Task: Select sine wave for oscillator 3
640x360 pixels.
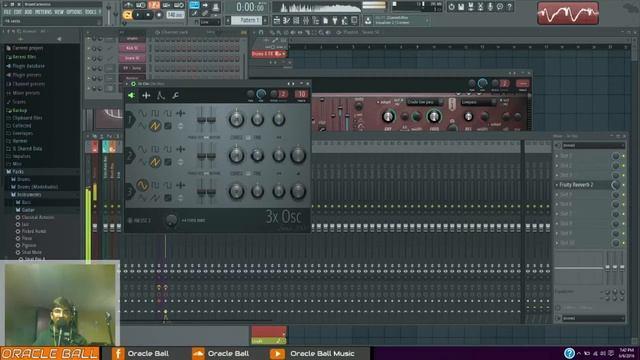Action: pos(142,185)
